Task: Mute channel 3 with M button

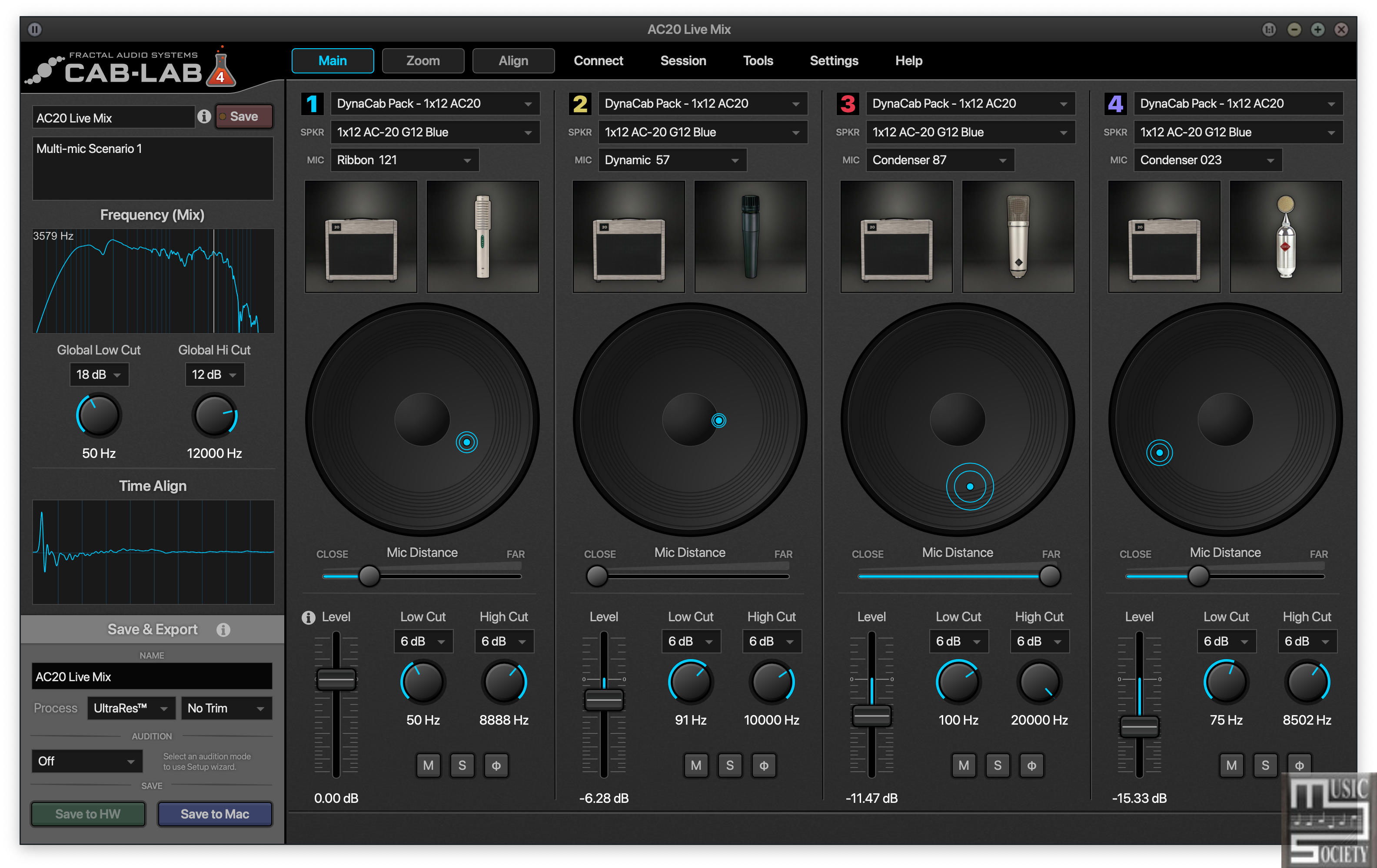Action: pos(964,765)
